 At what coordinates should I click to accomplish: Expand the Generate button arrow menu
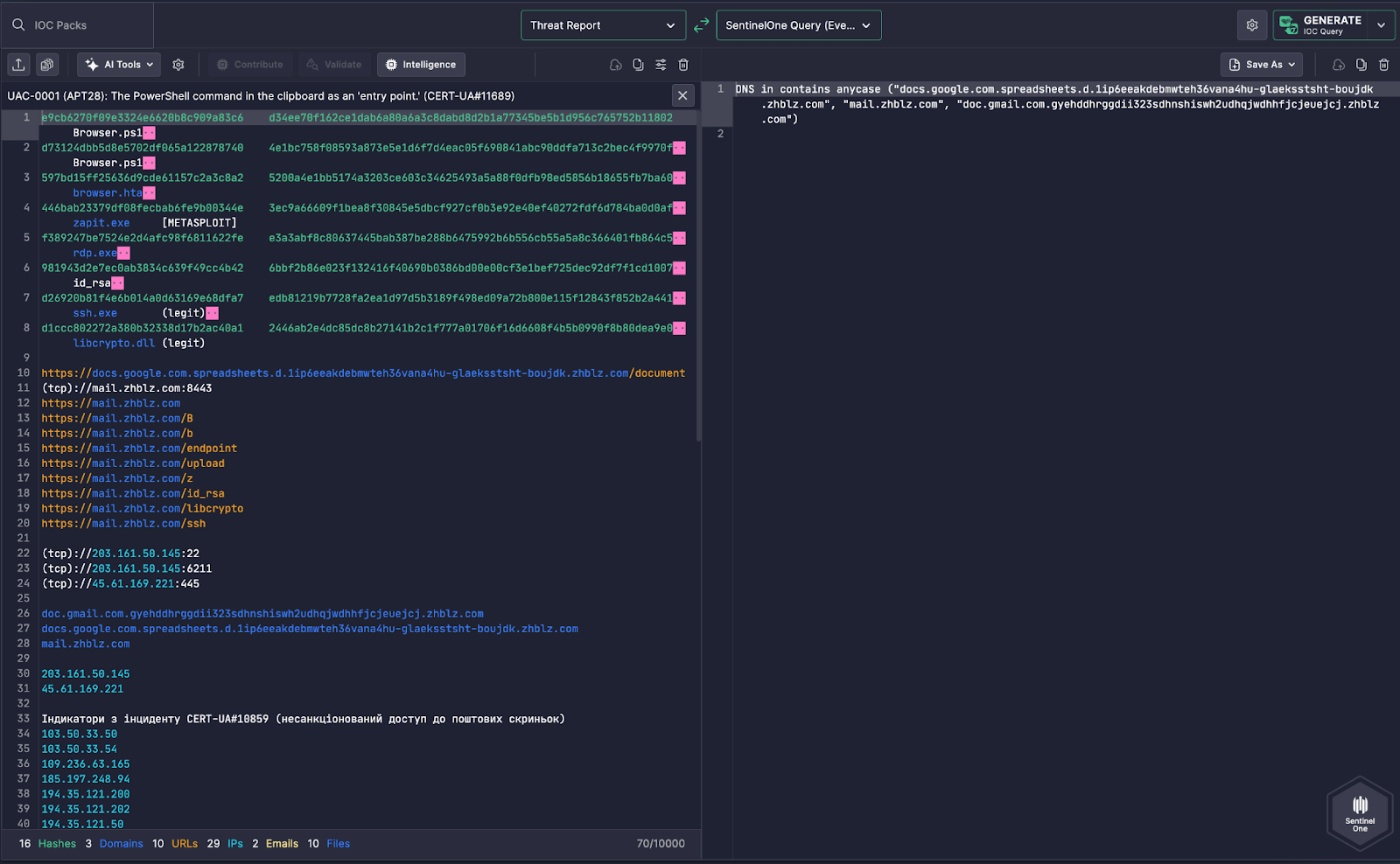pyautogui.click(x=1381, y=25)
